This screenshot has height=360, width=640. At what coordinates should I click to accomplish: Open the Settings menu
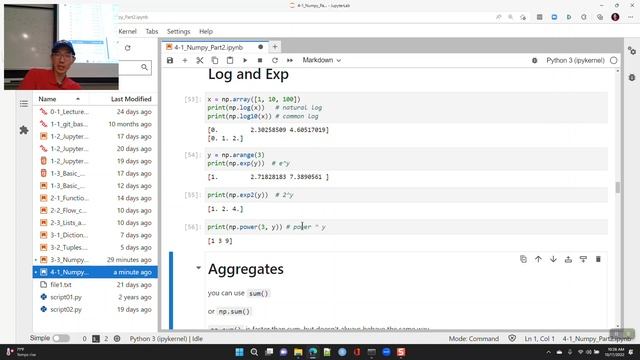178,31
